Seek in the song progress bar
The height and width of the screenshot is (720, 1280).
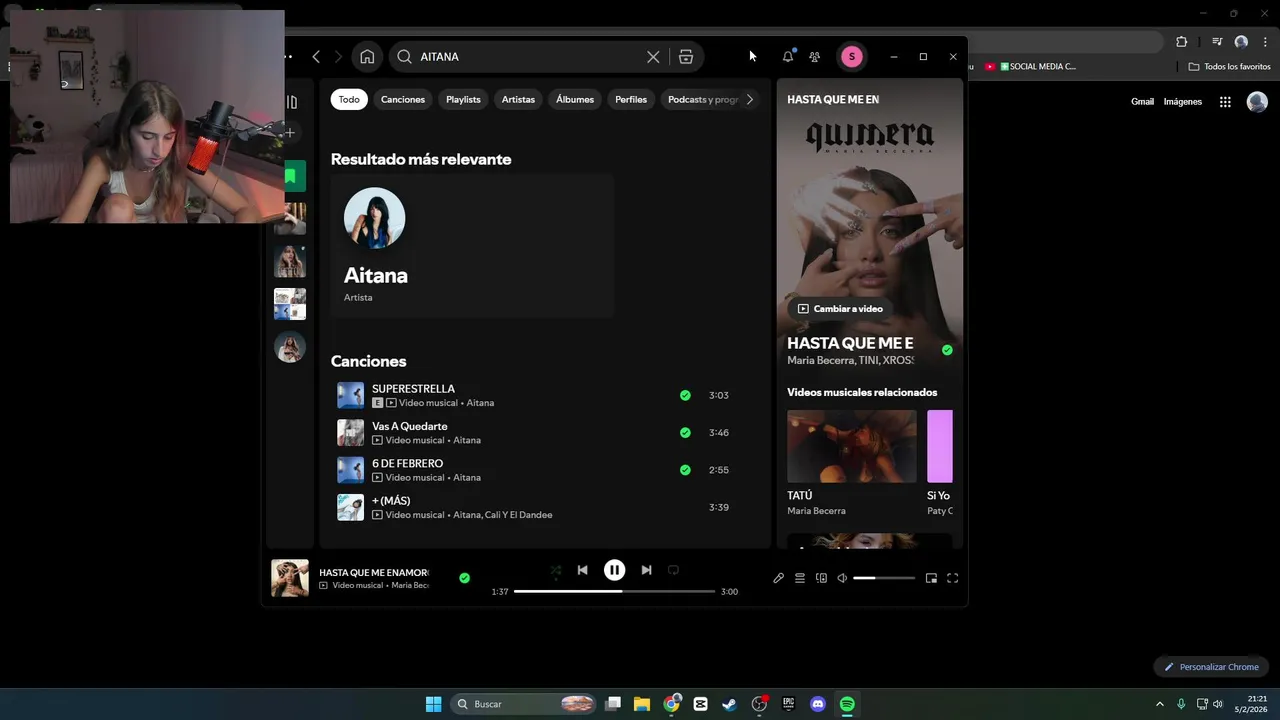click(614, 591)
